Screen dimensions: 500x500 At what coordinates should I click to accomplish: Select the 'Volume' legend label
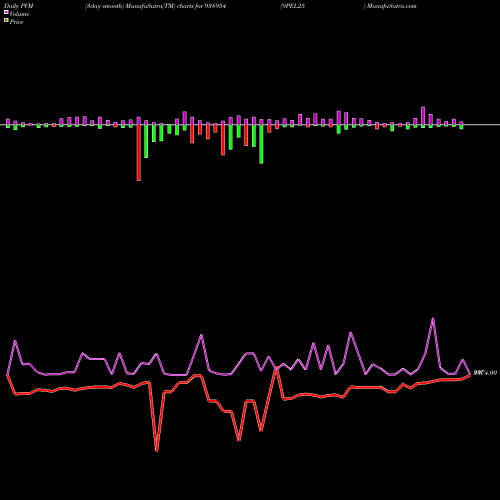[19, 14]
